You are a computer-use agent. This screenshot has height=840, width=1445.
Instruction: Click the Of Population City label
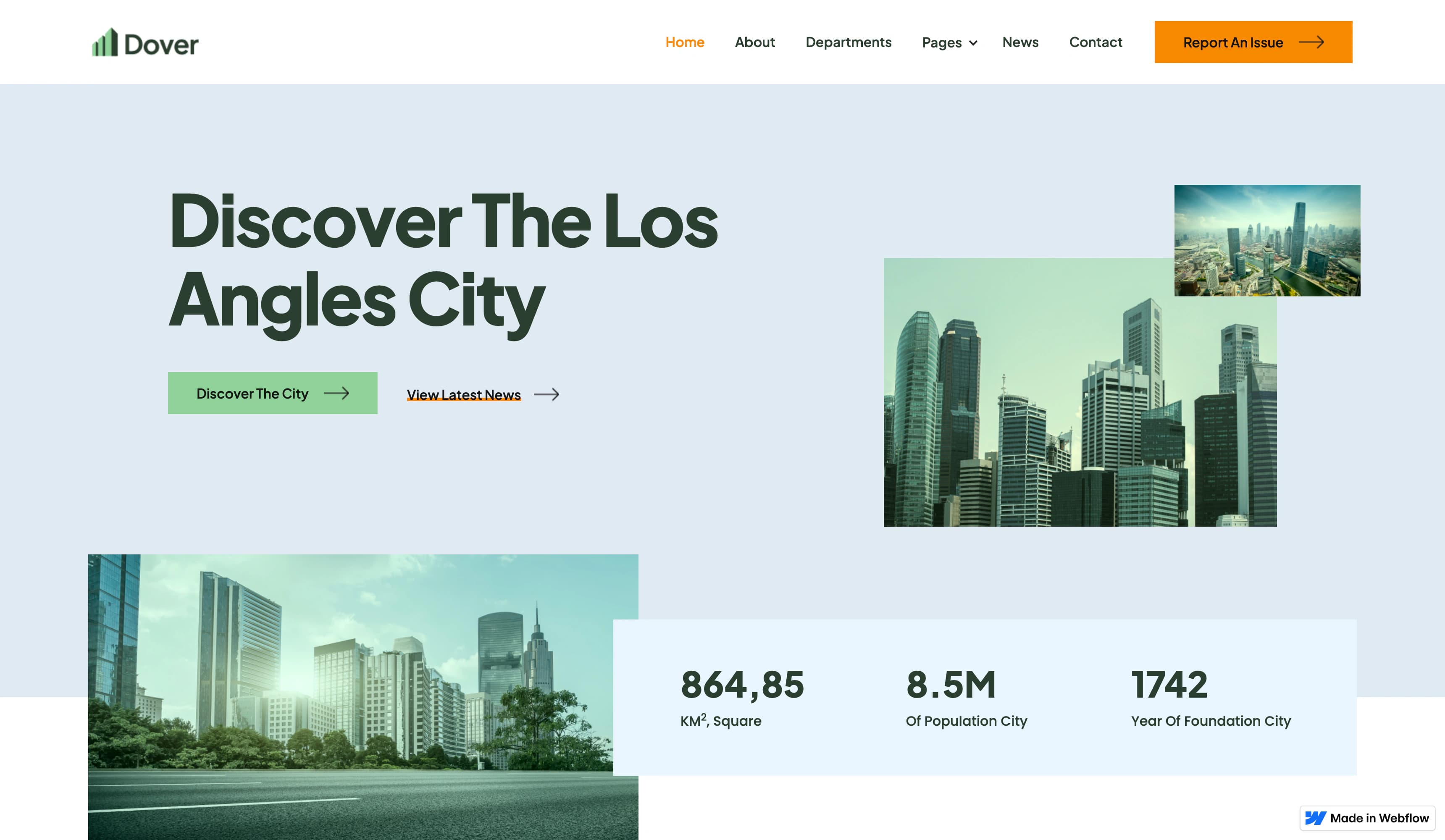tap(966, 721)
